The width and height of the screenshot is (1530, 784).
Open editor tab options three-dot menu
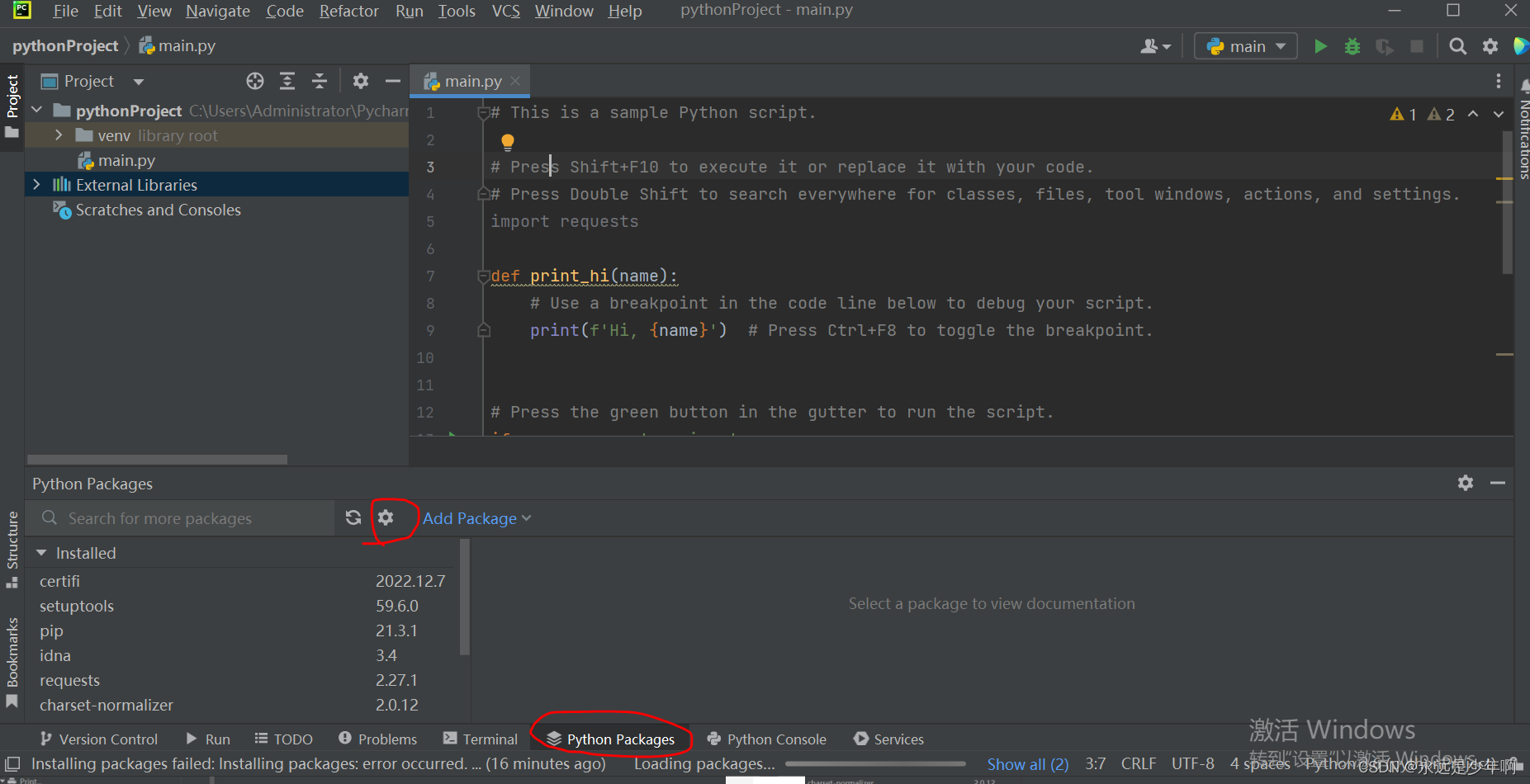click(x=1499, y=81)
